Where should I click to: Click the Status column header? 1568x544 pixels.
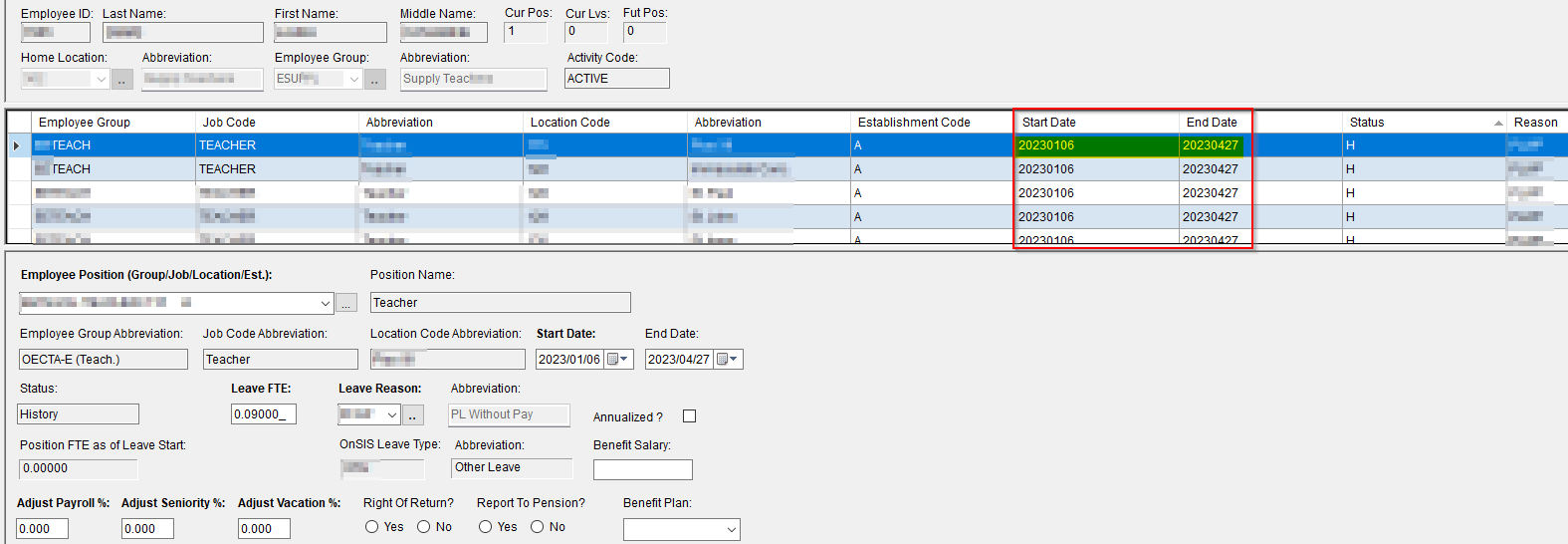point(1425,123)
